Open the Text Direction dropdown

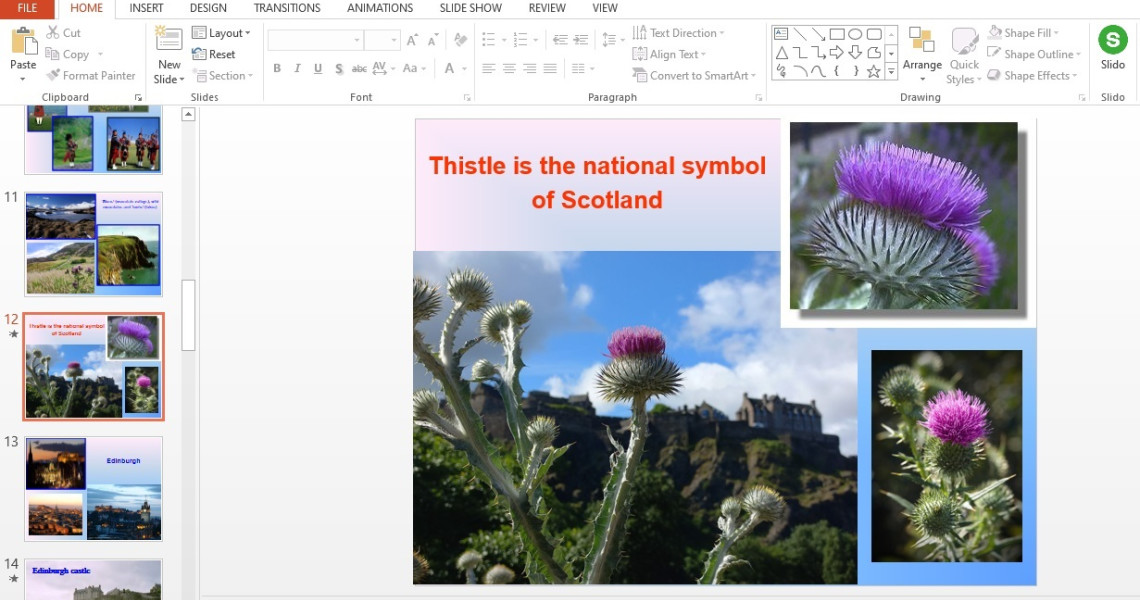(x=679, y=33)
